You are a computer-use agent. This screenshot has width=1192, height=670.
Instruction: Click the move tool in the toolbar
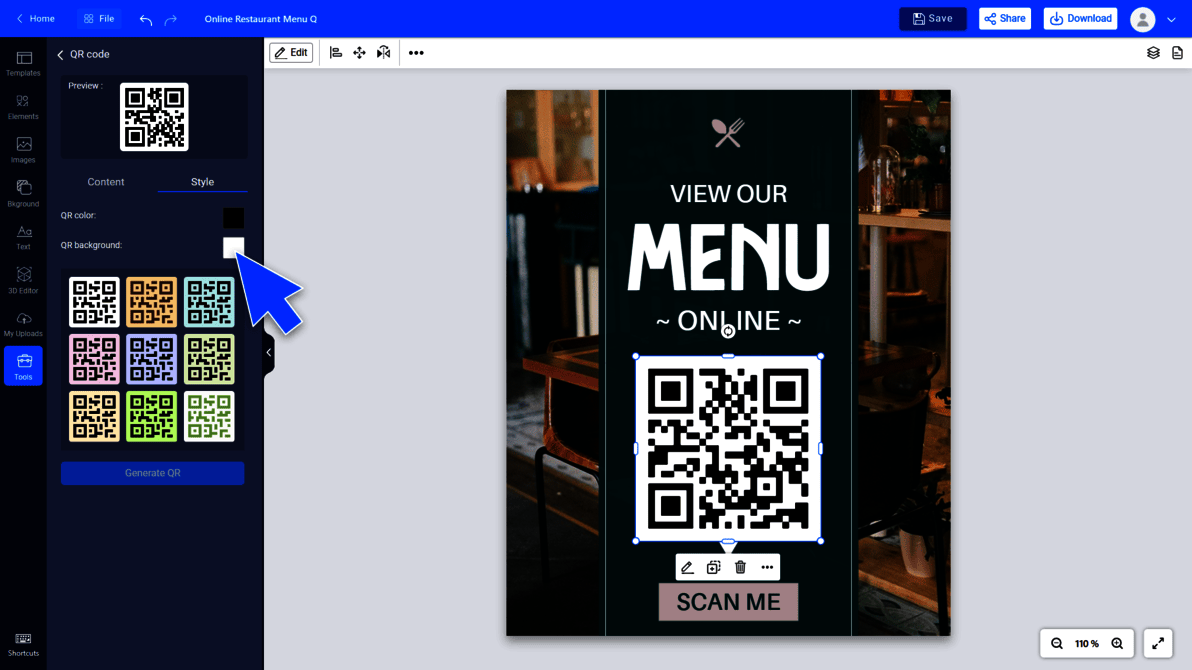point(359,52)
